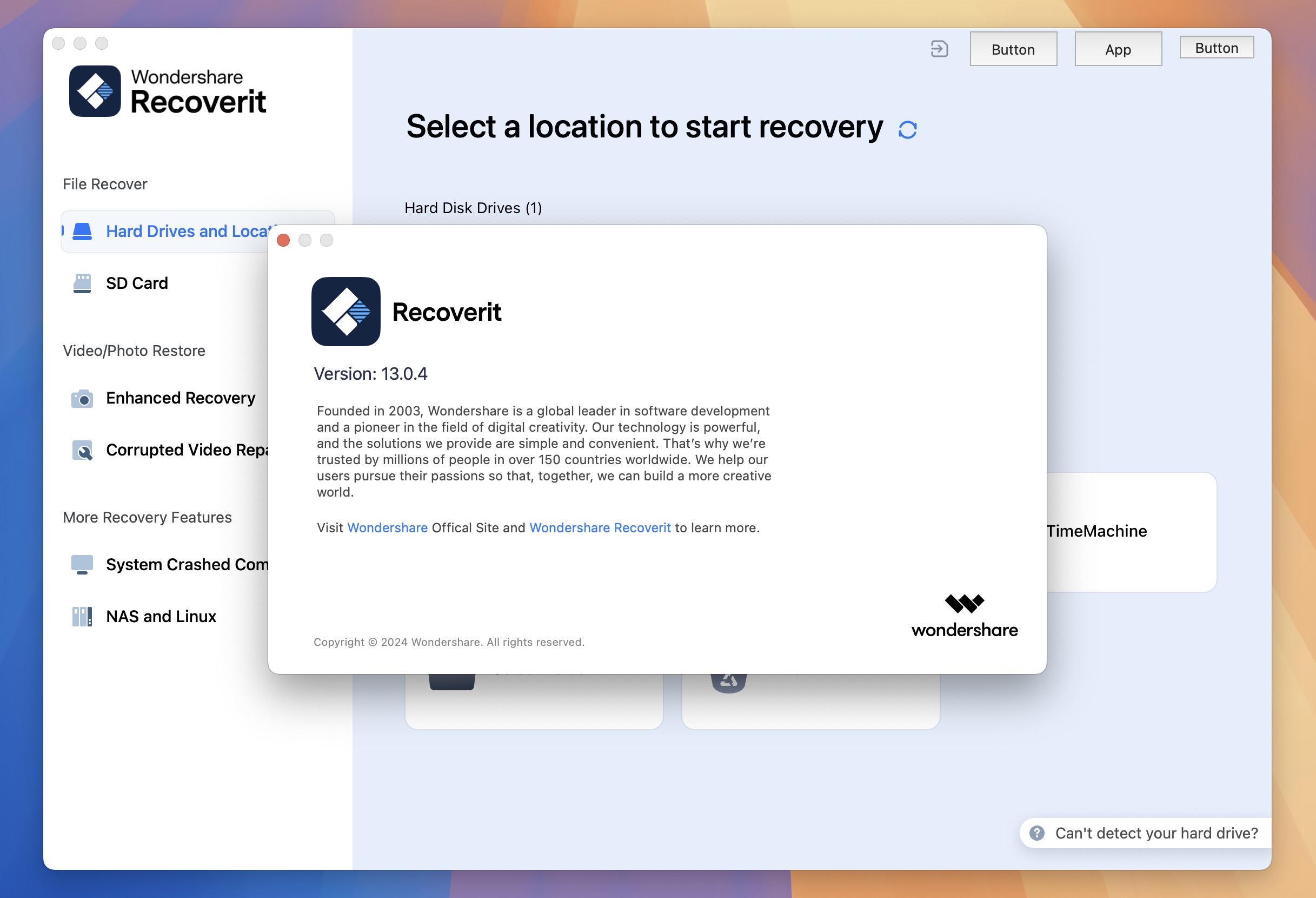Click the refresh icon next to Select location
This screenshot has width=1316, height=898.
click(x=907, y=129)
